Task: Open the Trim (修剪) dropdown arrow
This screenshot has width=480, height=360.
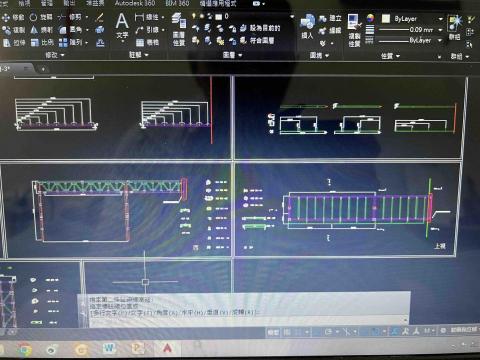Action: point(87,17)
